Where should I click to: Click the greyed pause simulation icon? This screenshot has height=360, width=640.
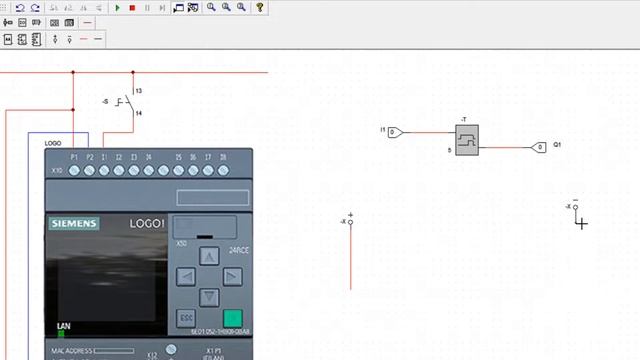pos(147,8)
